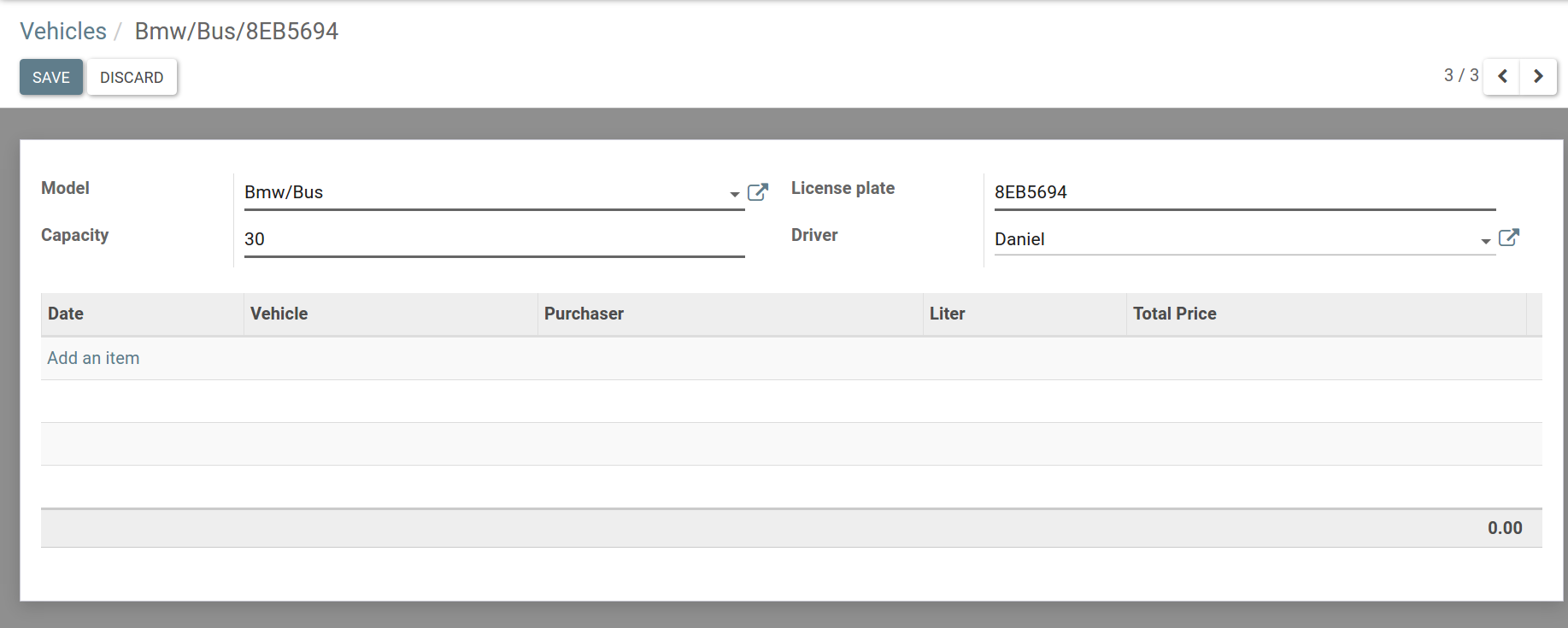The width and height of the screenshot is (1568, 628).
Task: Add an item to the fuel table
Action: 93,358
